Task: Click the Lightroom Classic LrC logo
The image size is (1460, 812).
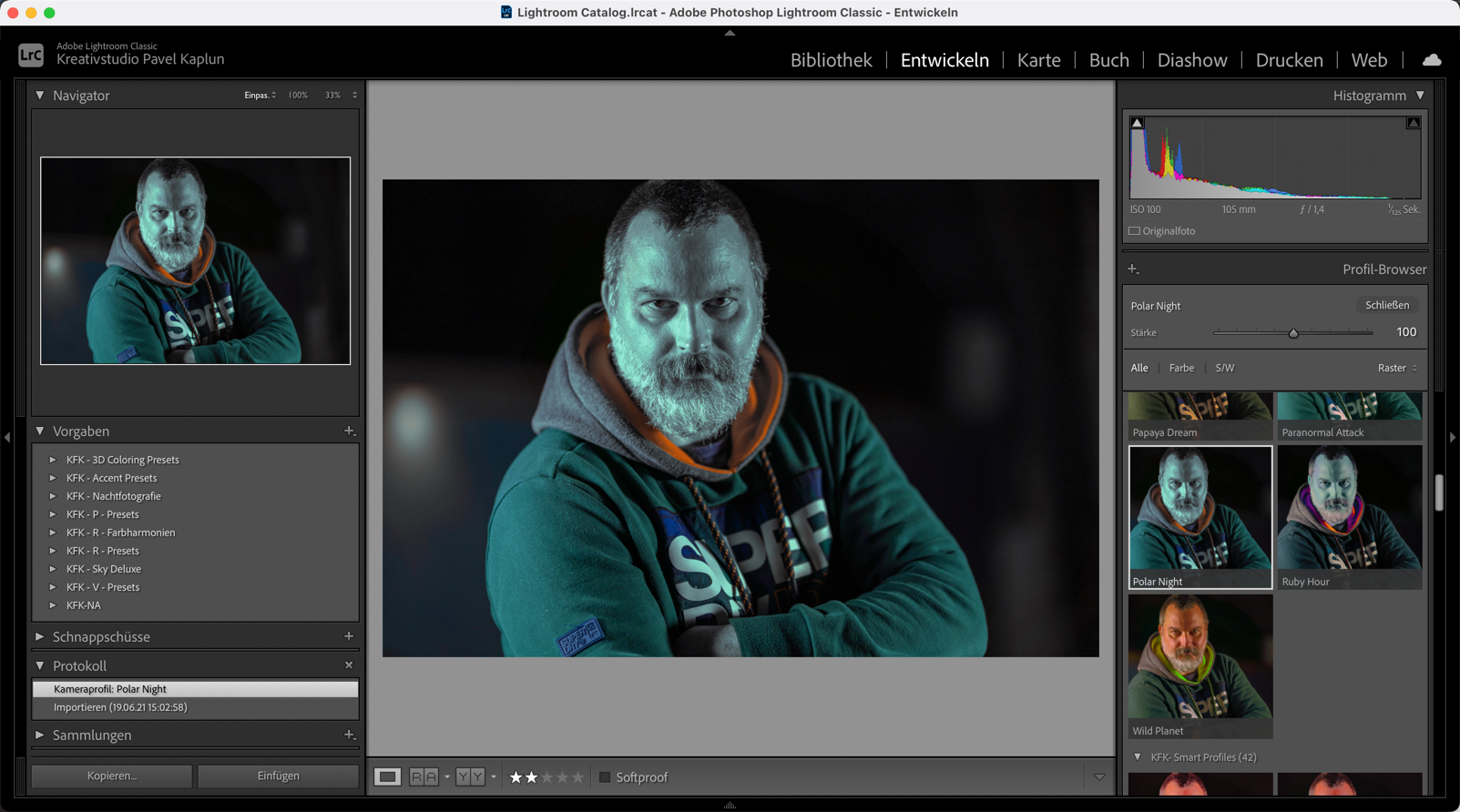Action: (31, 56)
